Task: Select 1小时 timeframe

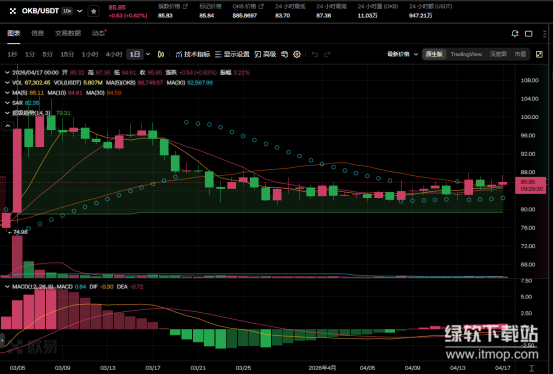Action: tap(90, 54)
